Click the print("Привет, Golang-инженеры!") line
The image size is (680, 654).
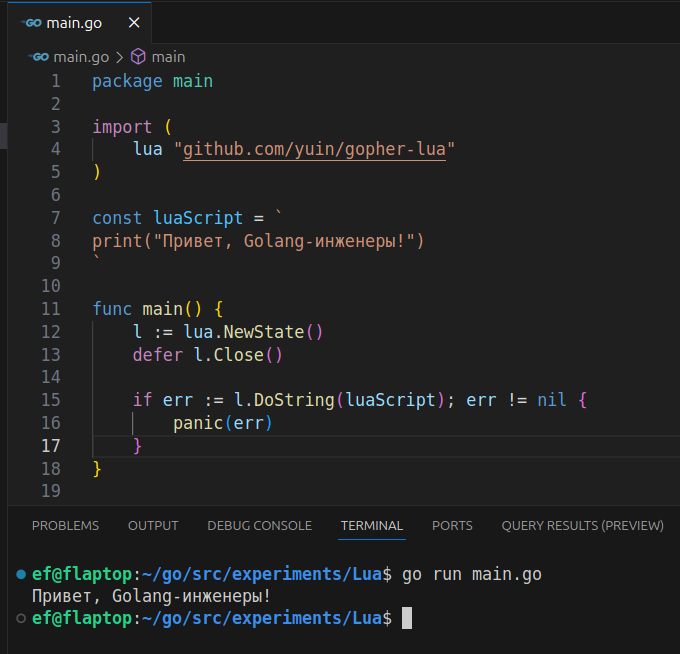pos(258,241)
